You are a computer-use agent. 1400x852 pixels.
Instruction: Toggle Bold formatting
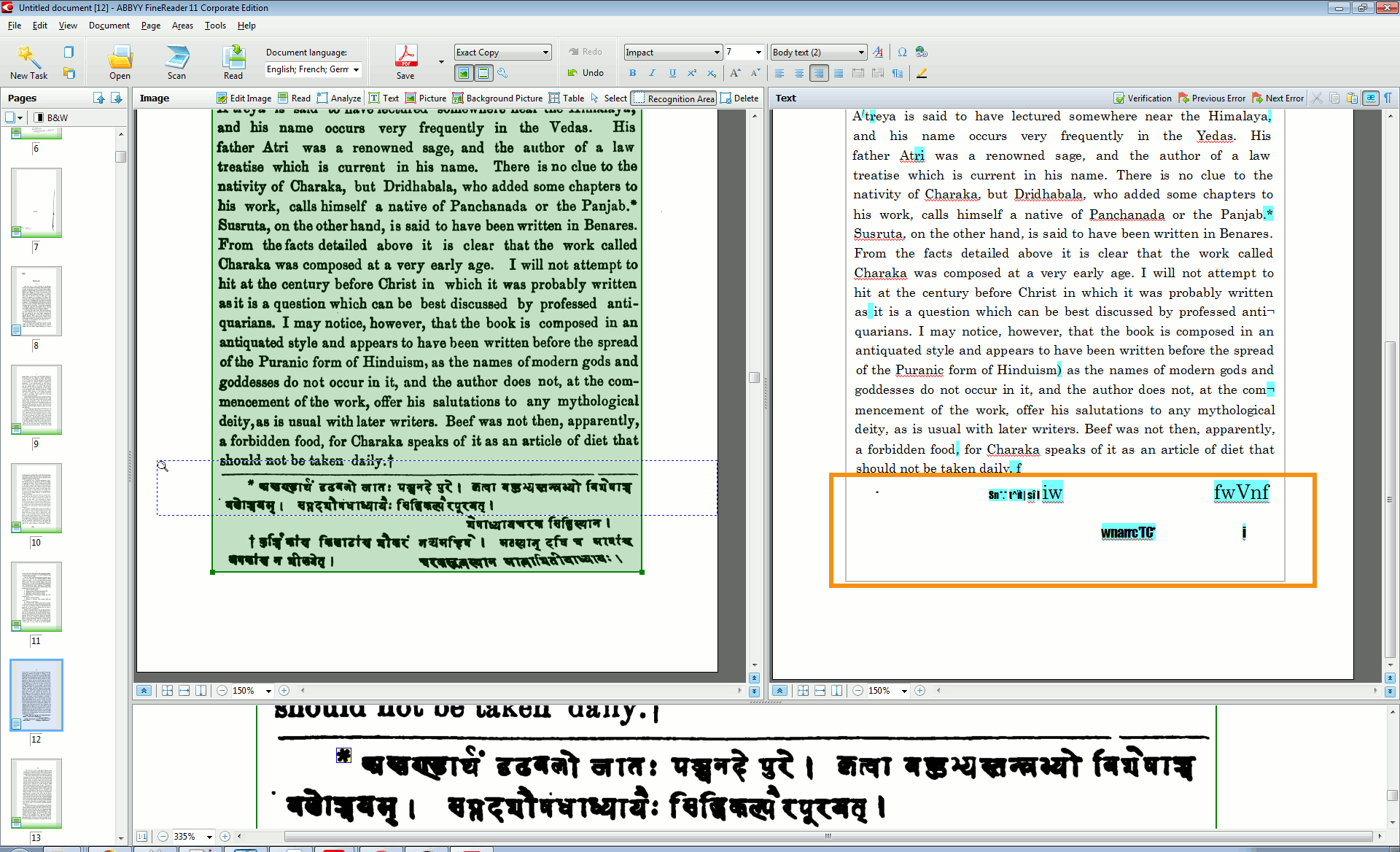click(633, 73)
